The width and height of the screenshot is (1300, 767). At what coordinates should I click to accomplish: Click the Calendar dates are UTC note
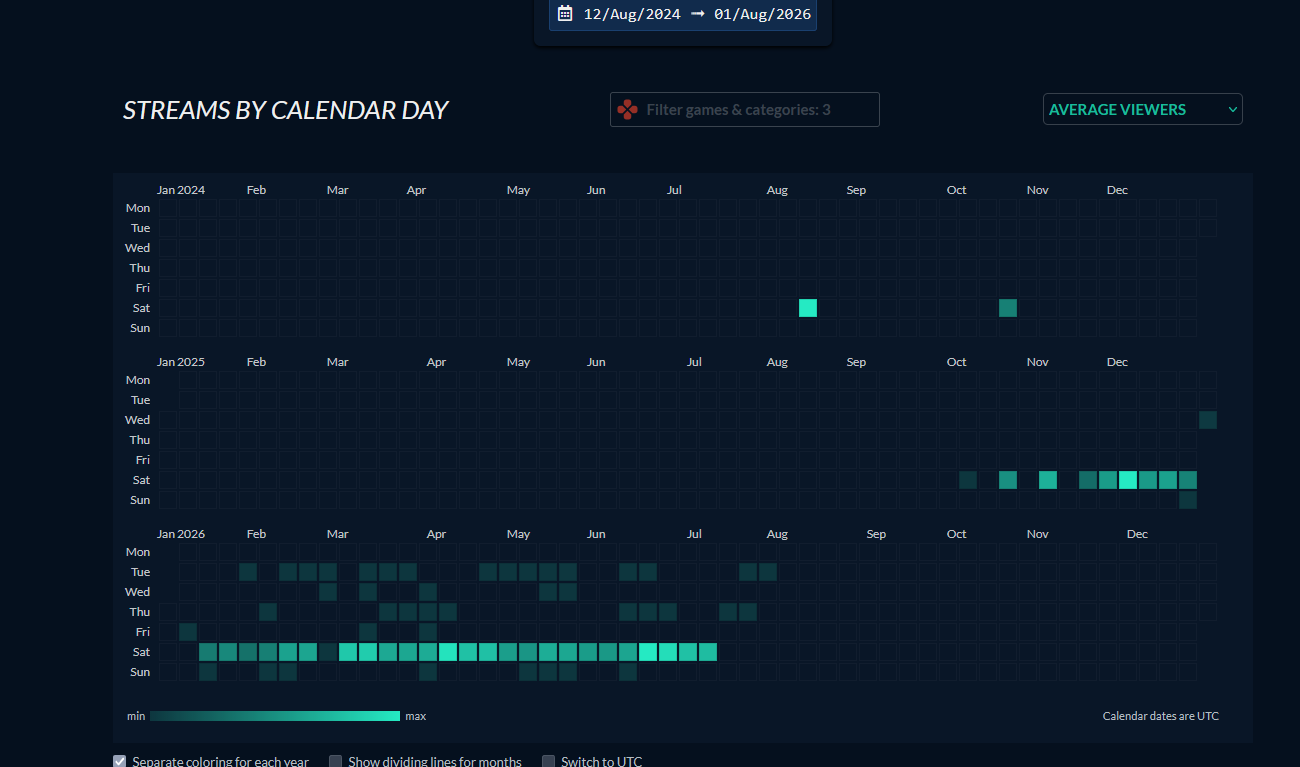pos(1161,716)
